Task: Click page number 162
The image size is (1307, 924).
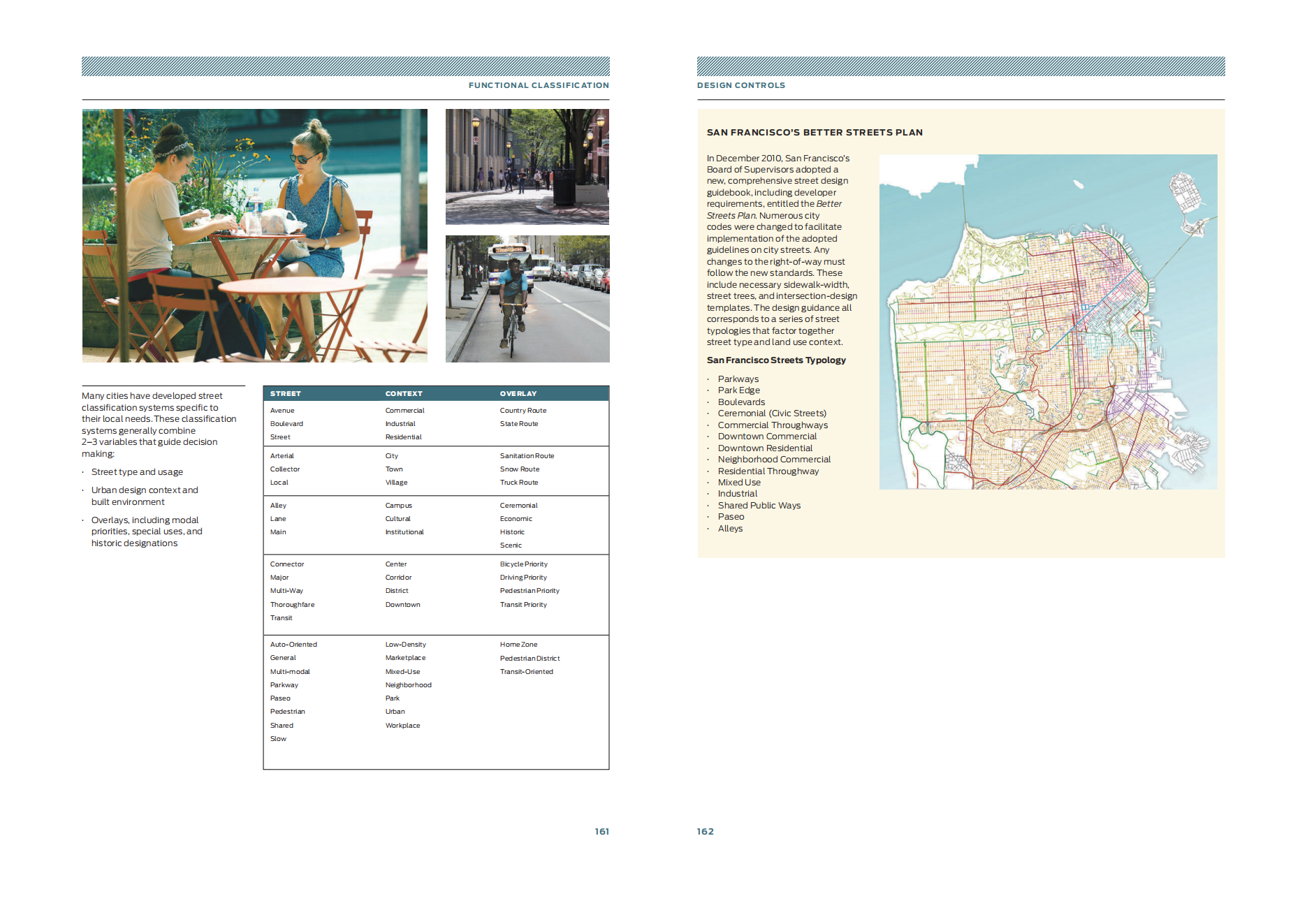Action: coord(705,831)
